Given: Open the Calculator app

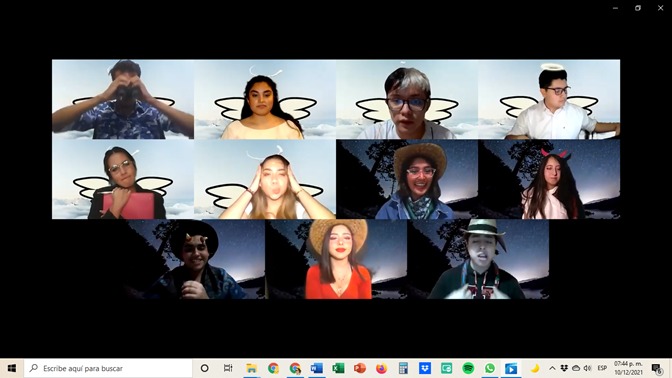Looking at the screenshot, I should (x=403, y=368).
